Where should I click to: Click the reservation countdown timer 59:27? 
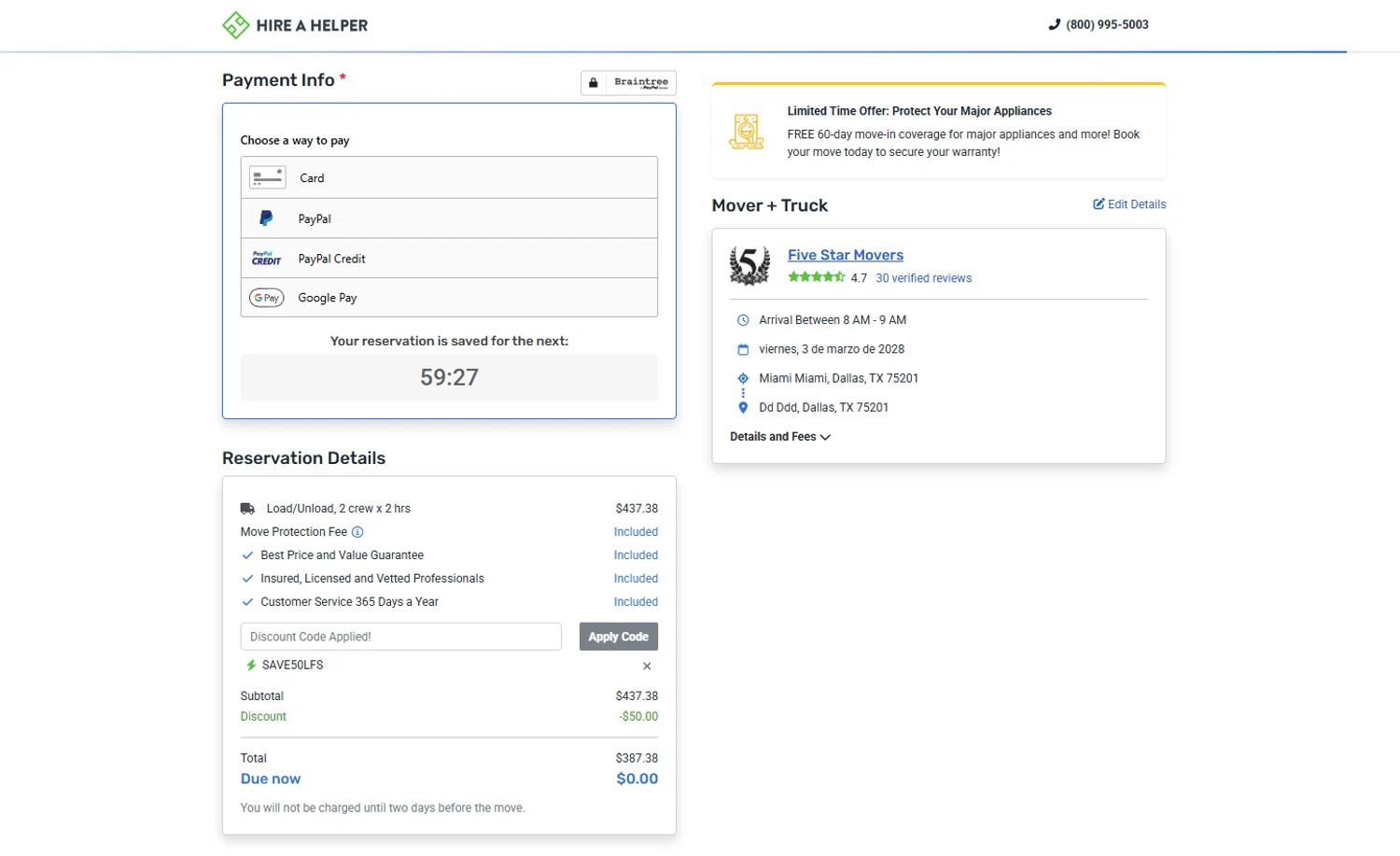(449, 377)
